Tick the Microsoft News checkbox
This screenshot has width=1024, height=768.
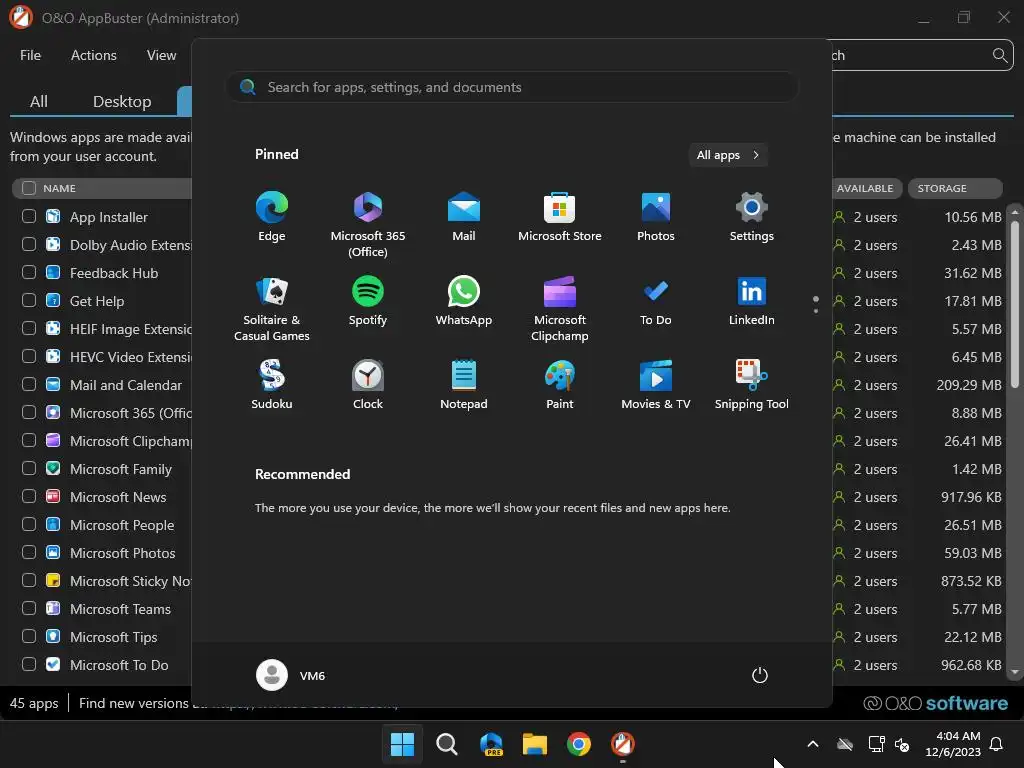(29, 496)
